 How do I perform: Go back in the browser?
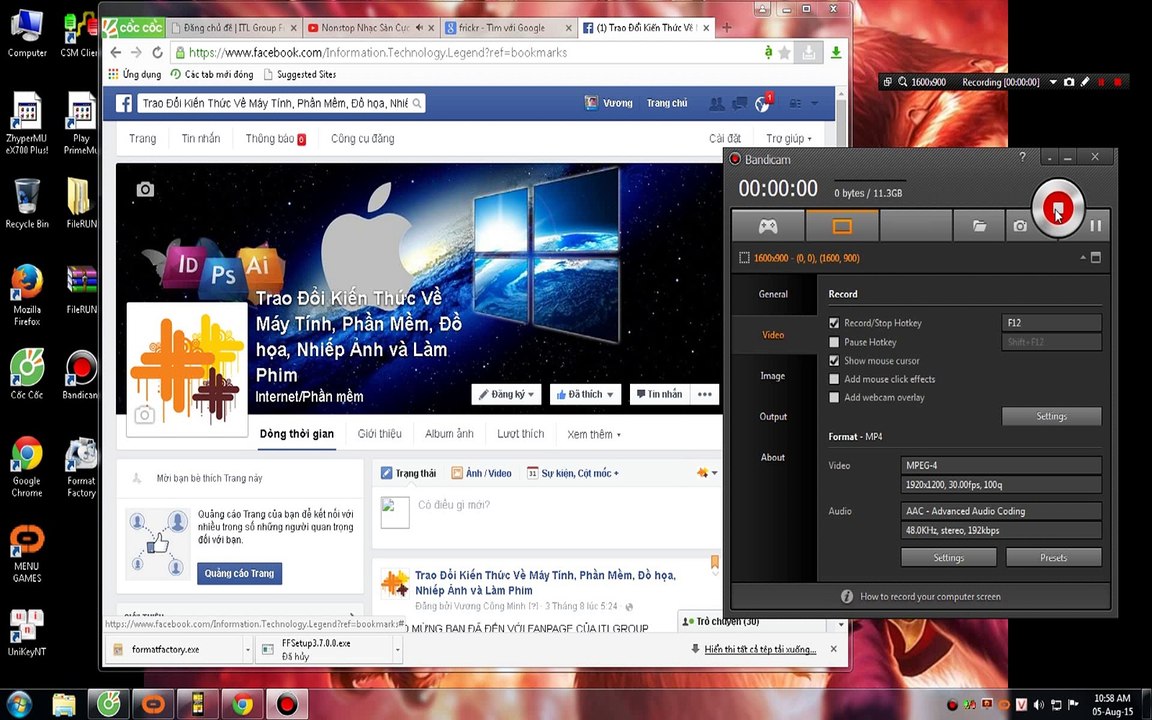(x=115, y=53)
